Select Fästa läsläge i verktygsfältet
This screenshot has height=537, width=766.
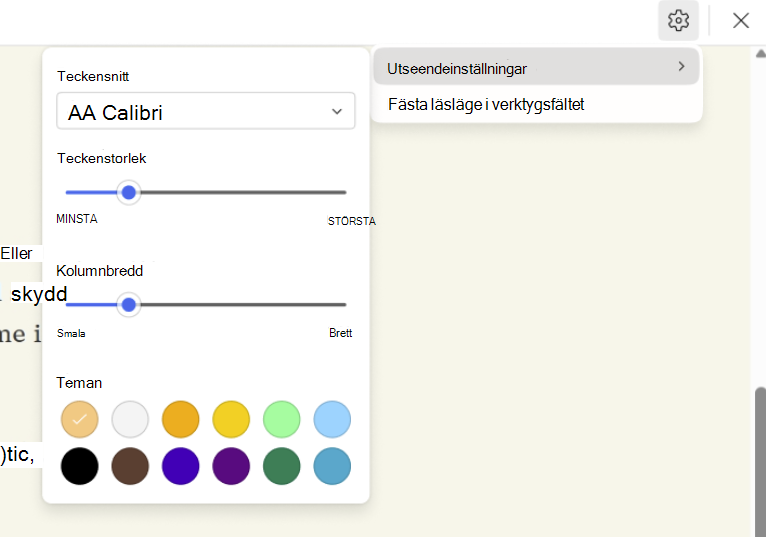[536, 104]
